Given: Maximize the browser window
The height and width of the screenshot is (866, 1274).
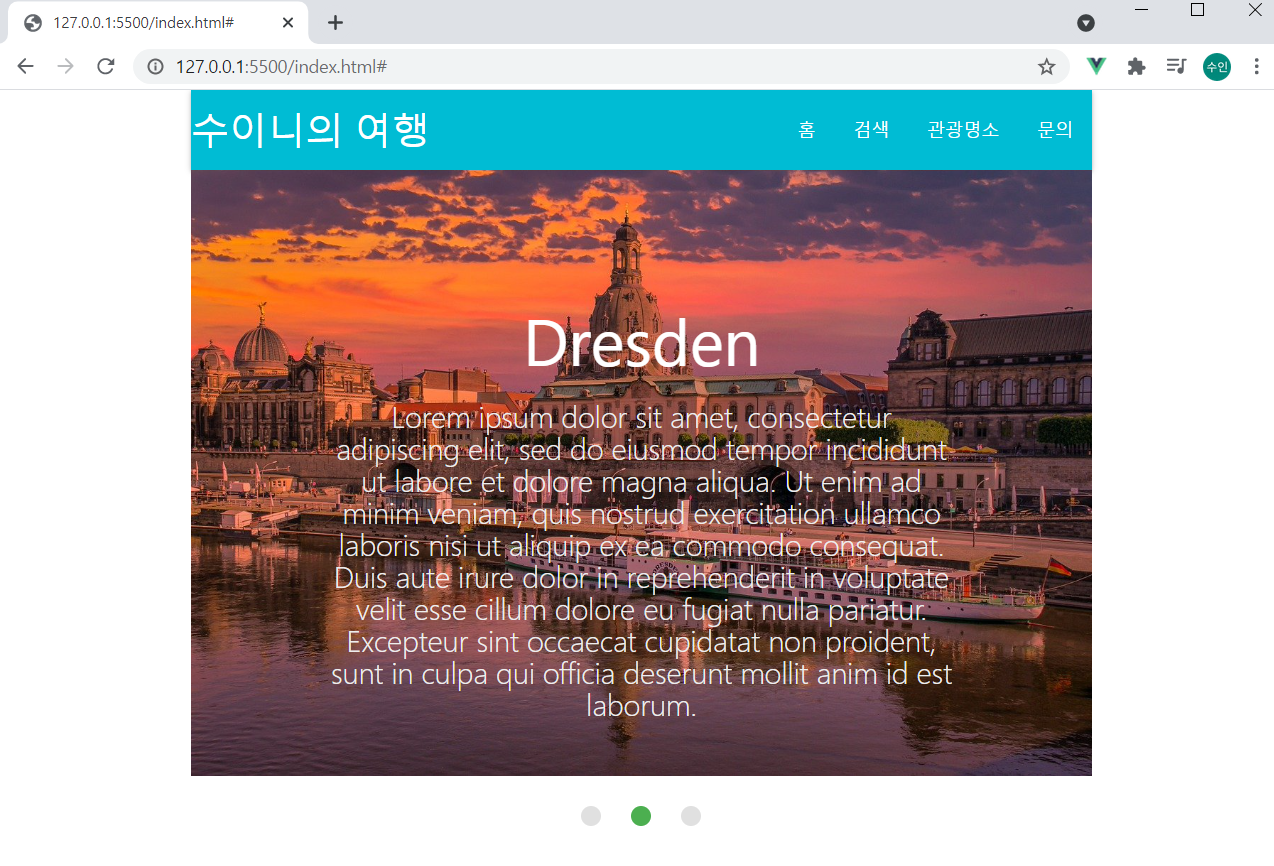Looking at the screenshot, I should pos(1197,10).
